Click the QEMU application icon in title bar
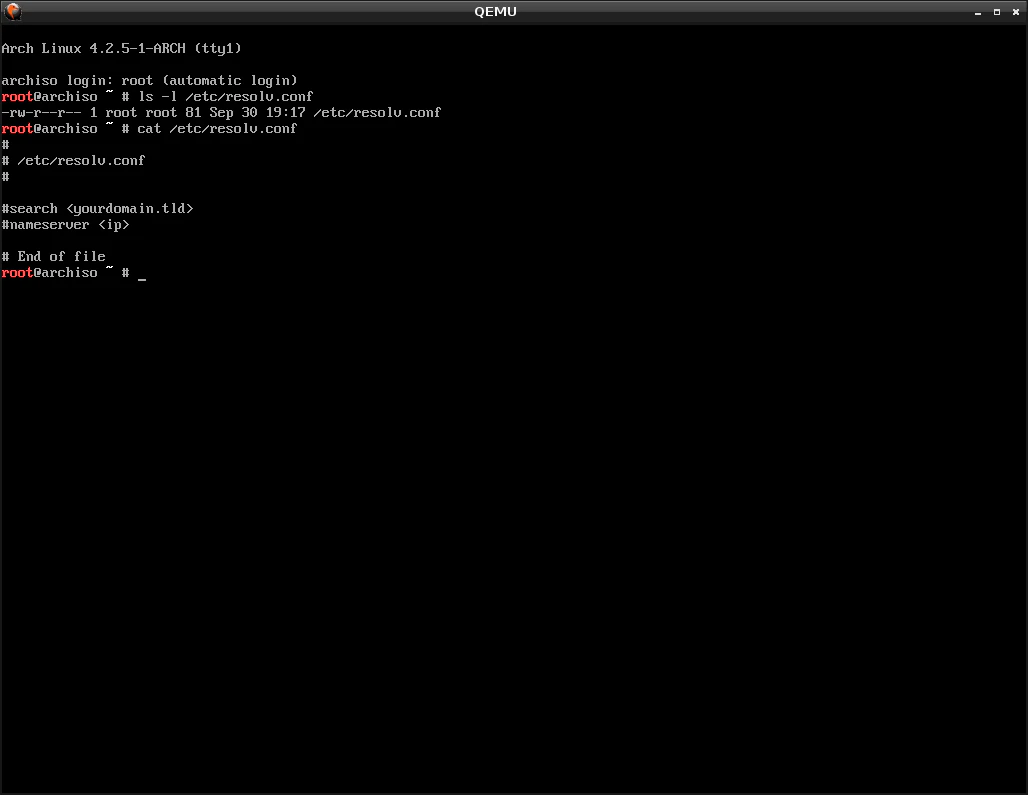Screen dimensions: 1028x795 (x=12, y=11)
